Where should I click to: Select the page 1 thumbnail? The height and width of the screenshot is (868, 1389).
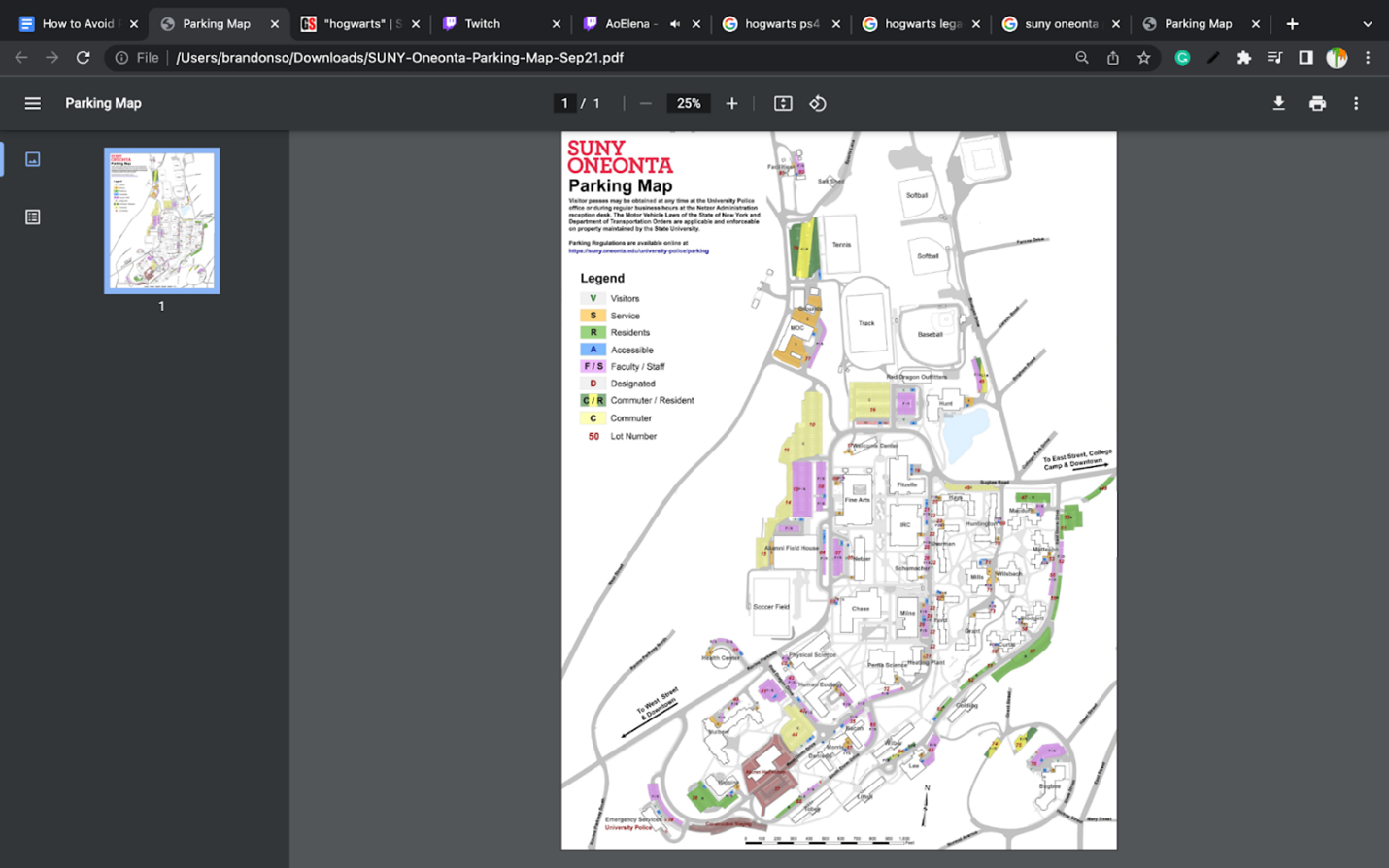click(161, 220)
